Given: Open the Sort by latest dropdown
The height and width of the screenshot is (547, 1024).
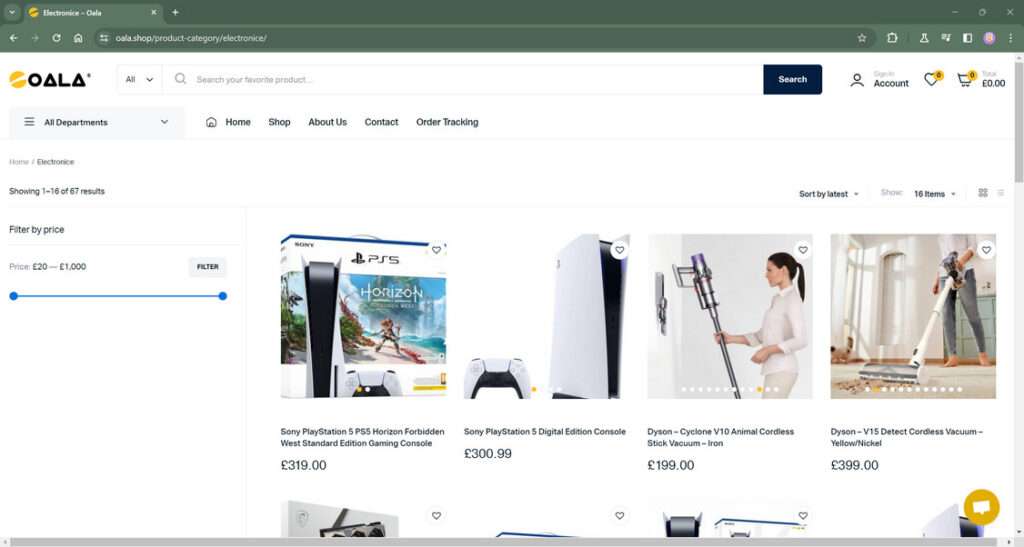Looking at the screenshot, I should pos(829,194).
